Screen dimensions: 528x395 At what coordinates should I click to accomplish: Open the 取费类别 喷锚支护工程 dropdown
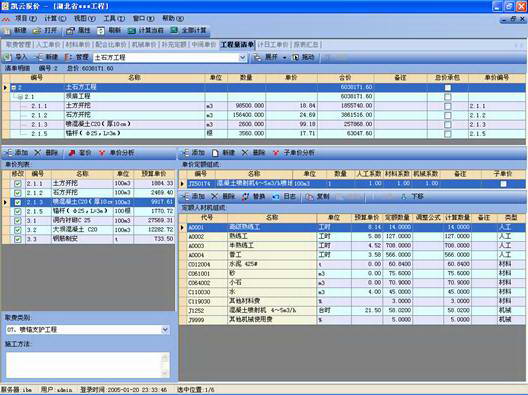[165, 329]
